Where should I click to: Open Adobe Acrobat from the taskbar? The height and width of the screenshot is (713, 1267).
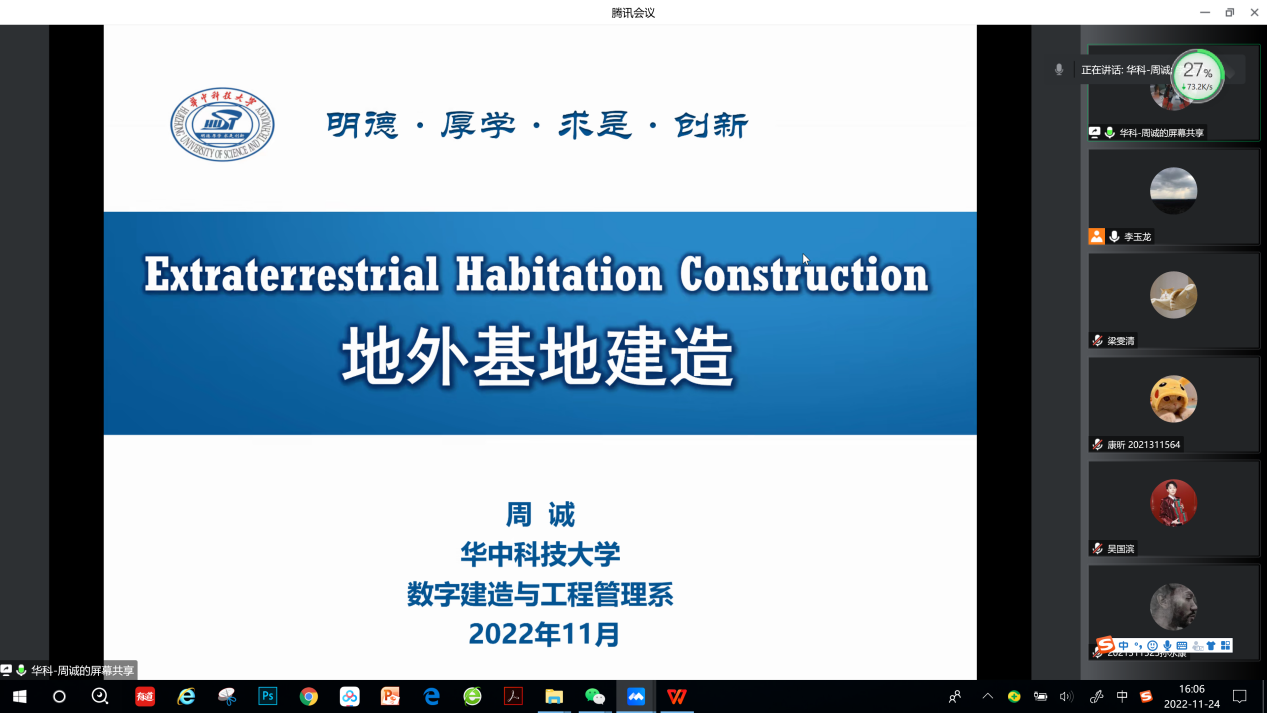513,696
